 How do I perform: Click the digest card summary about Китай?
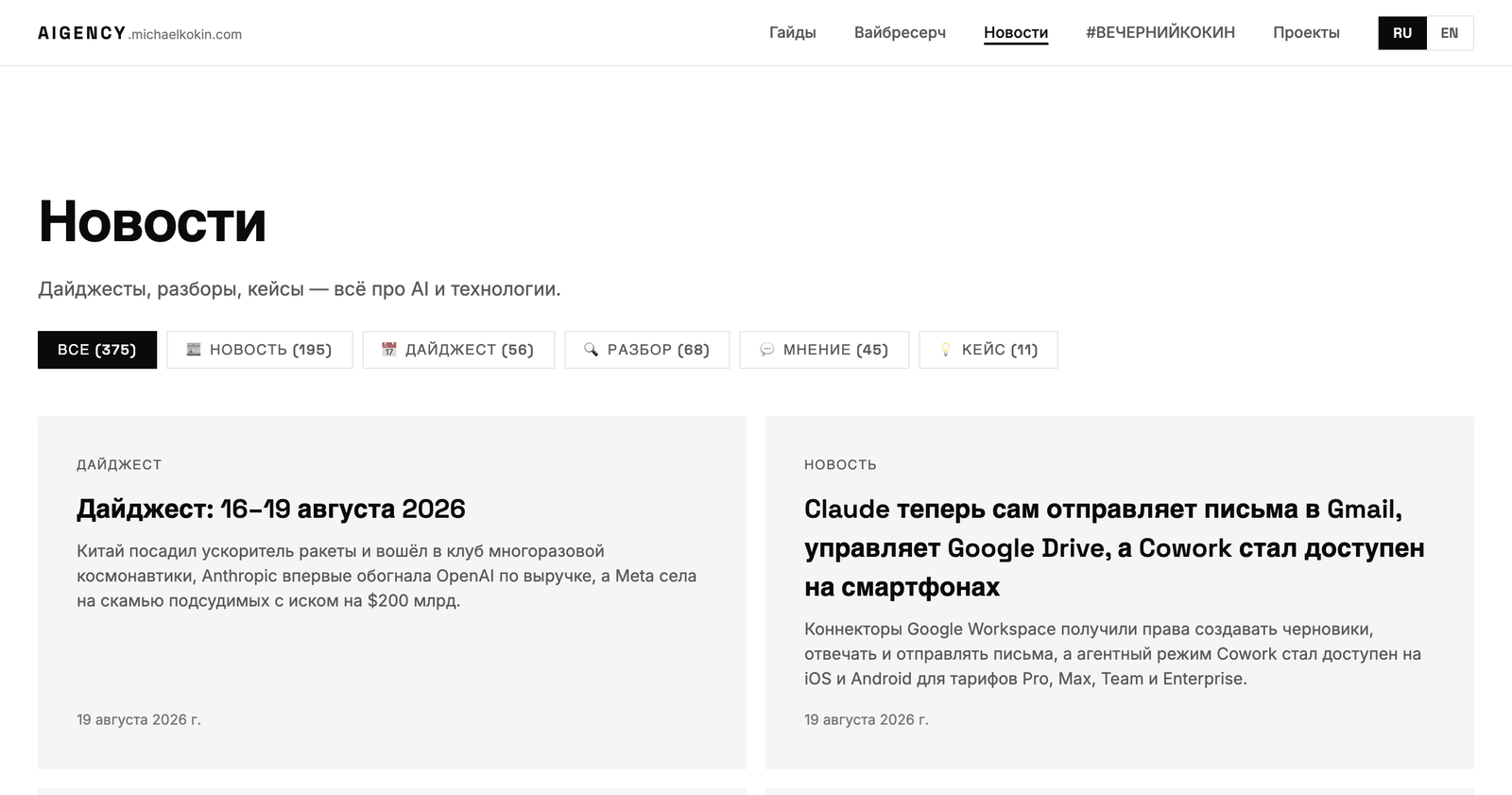[387, 576]
